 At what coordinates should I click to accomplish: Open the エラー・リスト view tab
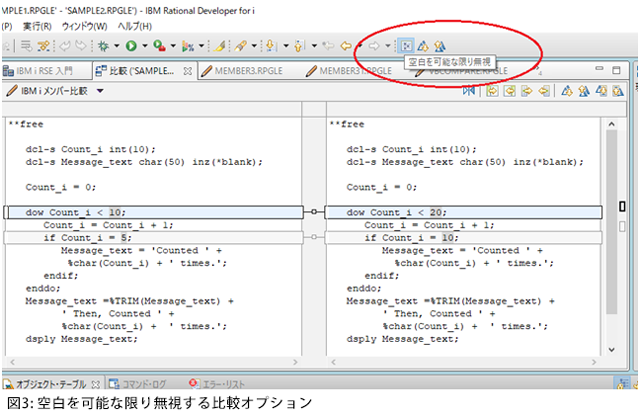coord(217,384)
